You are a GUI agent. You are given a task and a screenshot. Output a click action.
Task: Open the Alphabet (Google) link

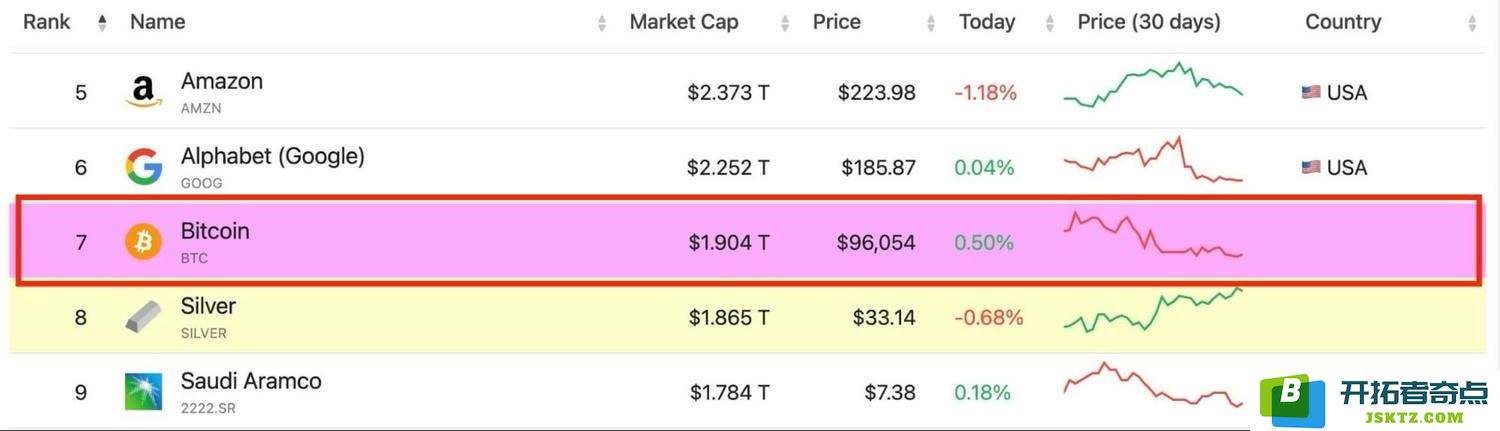point(273,156)
